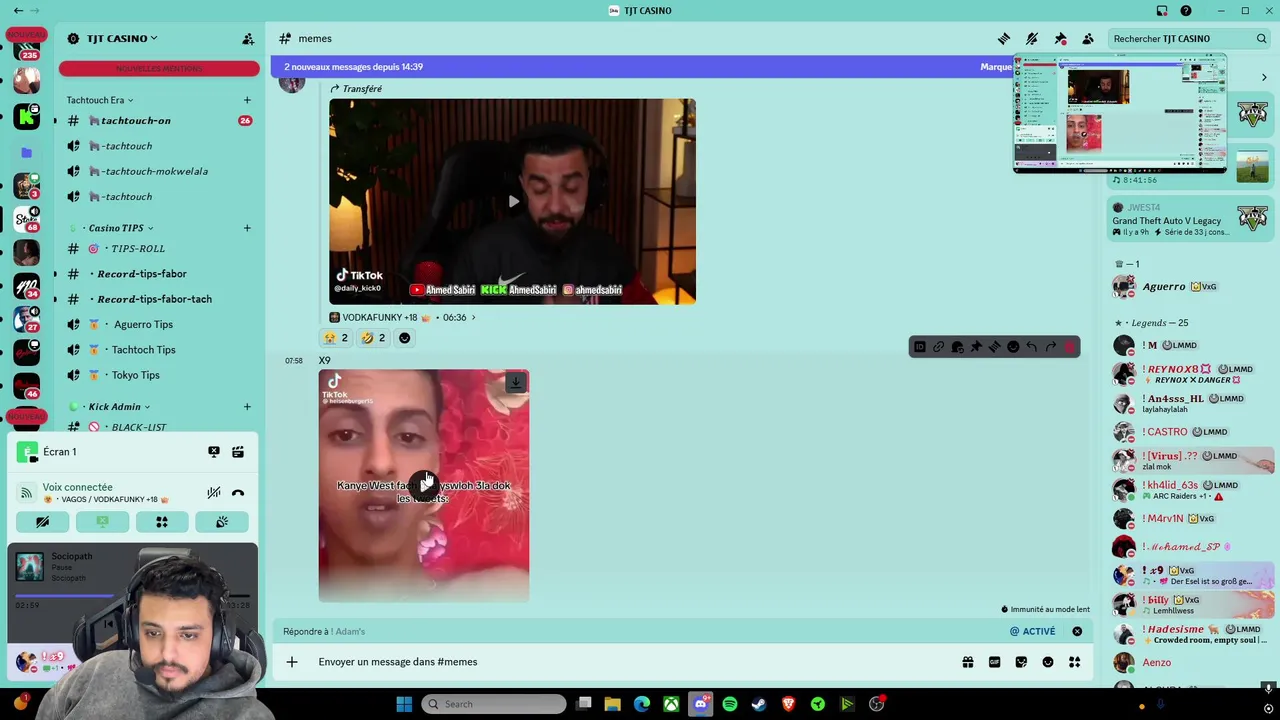Open the Record-tips-fabor-tach channel
The width and height of the screenshot is (1280, 720).
[x=159, y=299]
